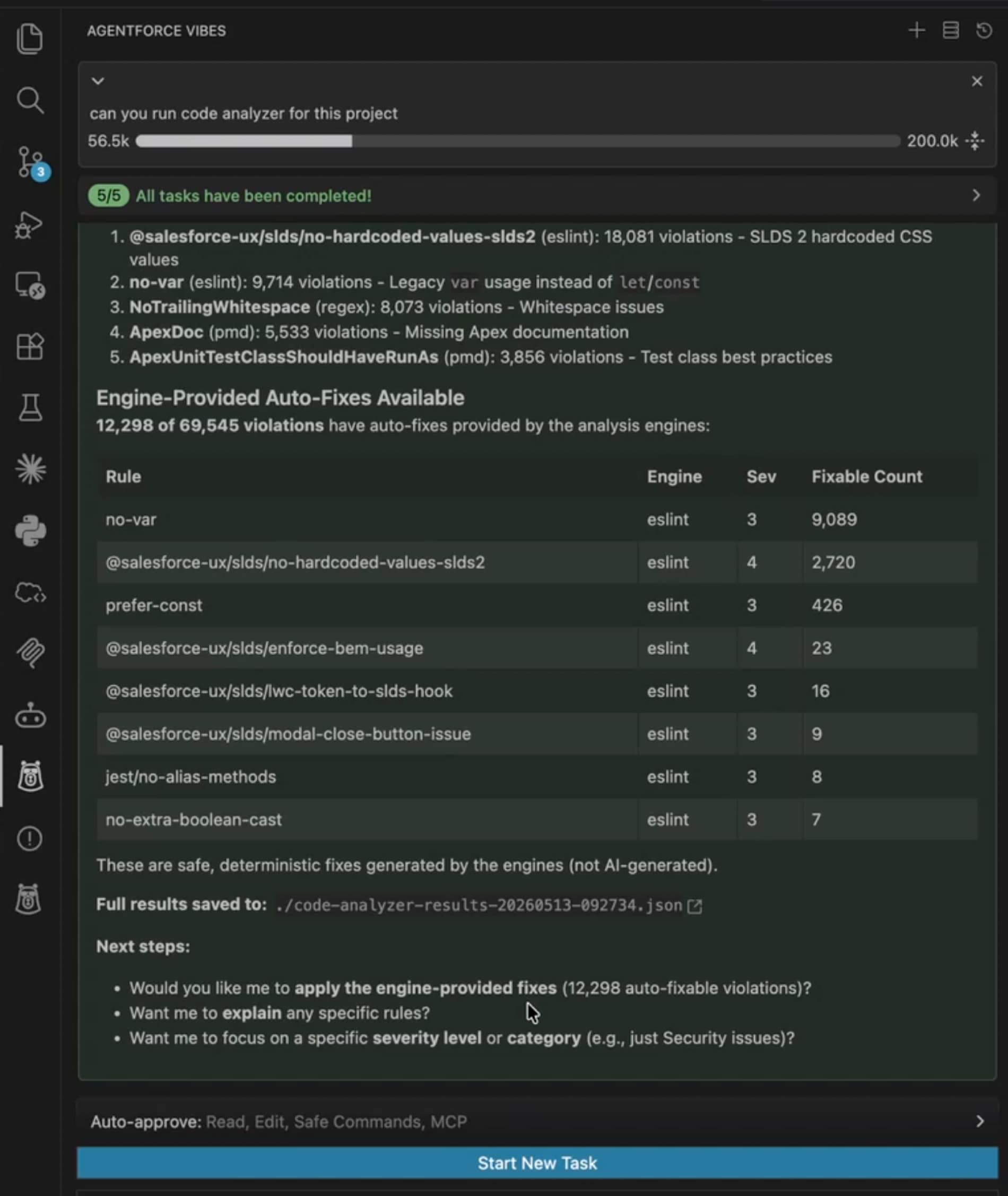Click the 'ApexDoc' violation list item
Screen dimensions: 1008x1196
[x=378, y=332]
